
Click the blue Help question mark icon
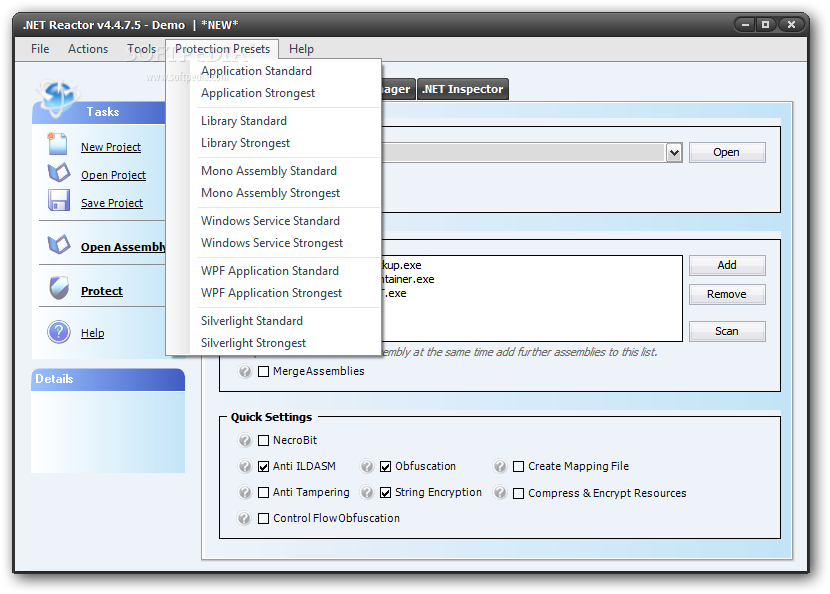point(59,332)
